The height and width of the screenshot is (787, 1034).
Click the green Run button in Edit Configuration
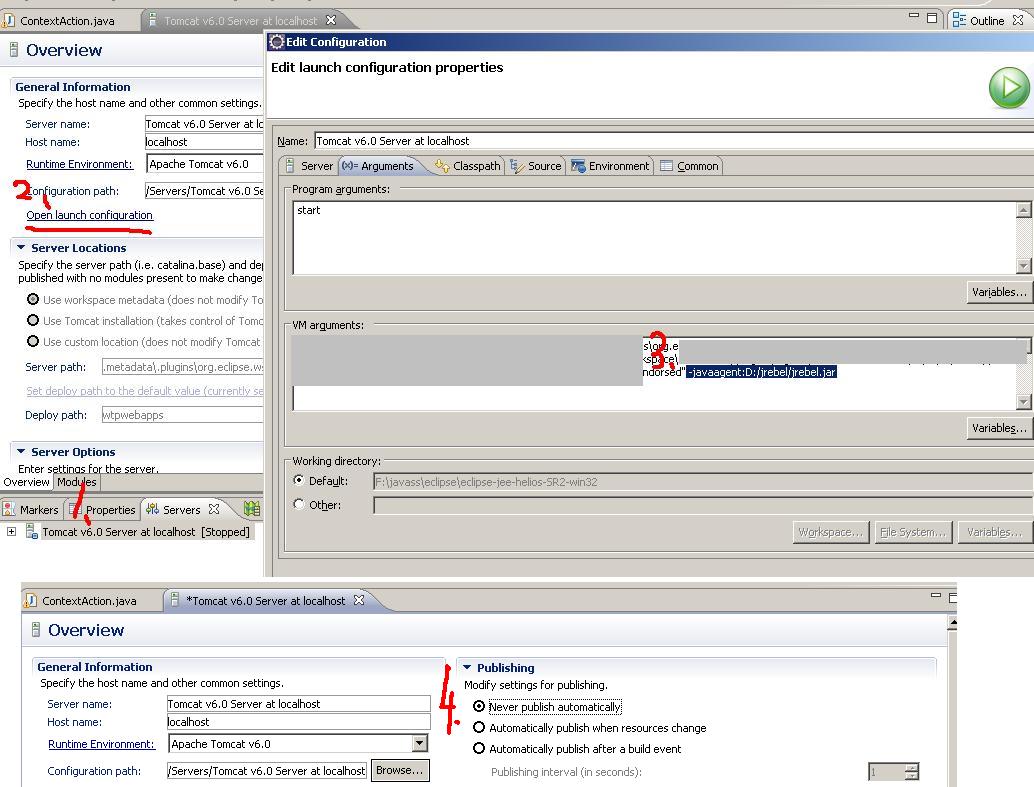1009,88
